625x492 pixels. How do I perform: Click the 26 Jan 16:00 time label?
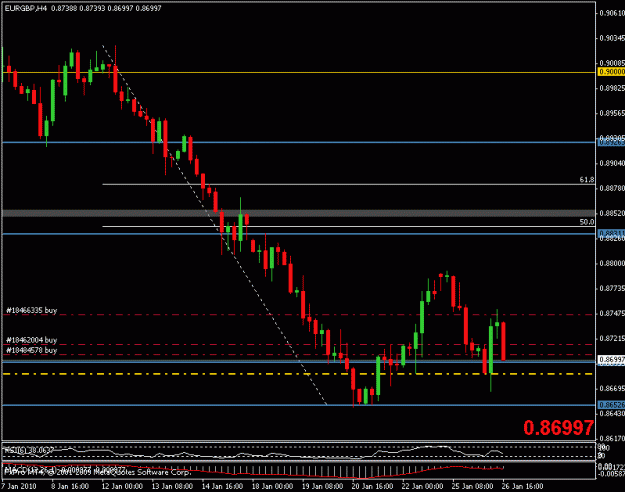522,486
